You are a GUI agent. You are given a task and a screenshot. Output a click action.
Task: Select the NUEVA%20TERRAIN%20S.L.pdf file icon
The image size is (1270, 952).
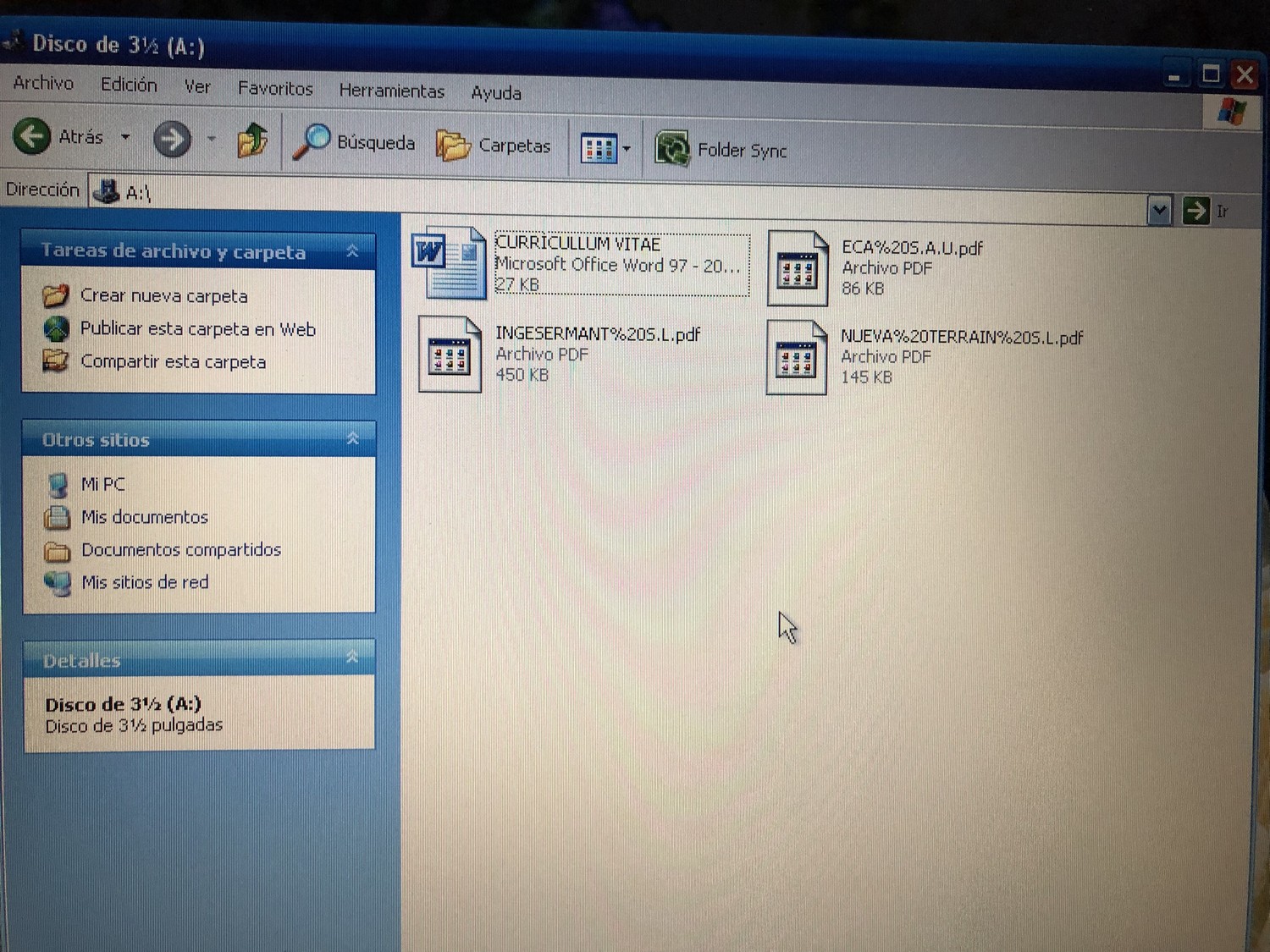(796, 357)
